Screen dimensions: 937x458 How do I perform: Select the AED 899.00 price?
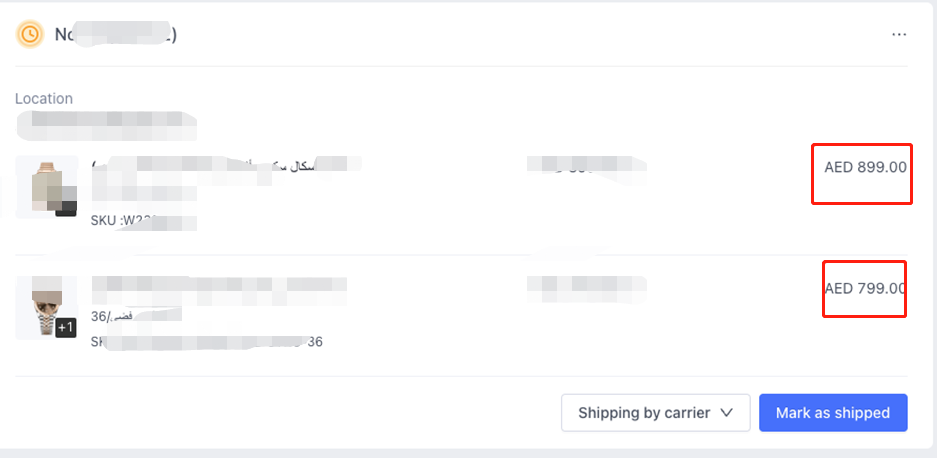point(865,167)
